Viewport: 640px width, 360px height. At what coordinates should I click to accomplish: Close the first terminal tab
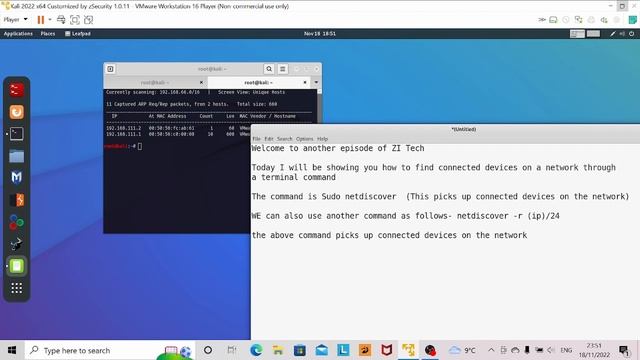point(201,82)
